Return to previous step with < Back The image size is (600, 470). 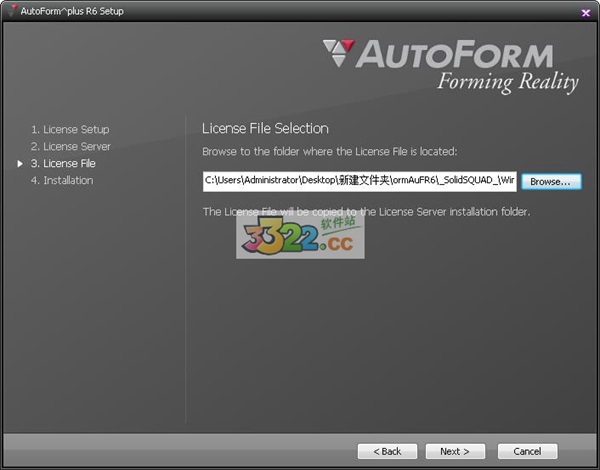point(387,452)
